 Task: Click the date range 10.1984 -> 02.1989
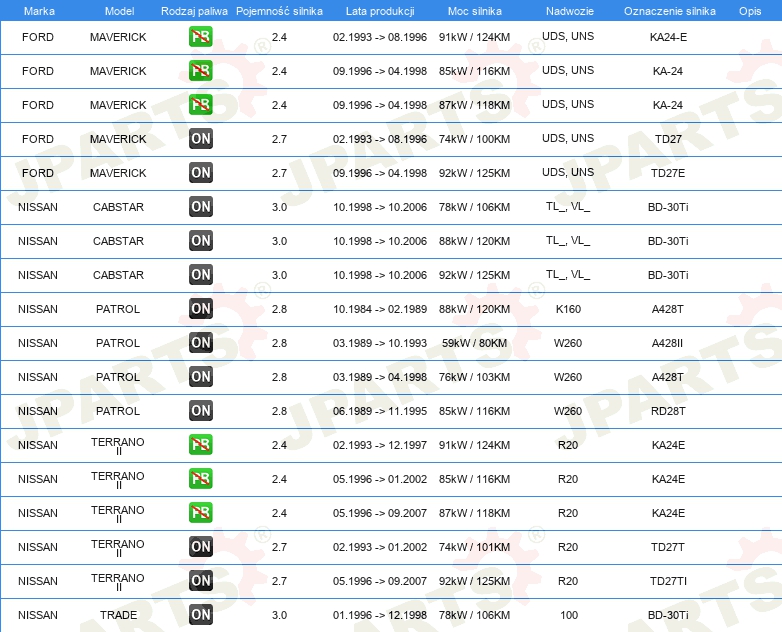click(x=380, y=309)
